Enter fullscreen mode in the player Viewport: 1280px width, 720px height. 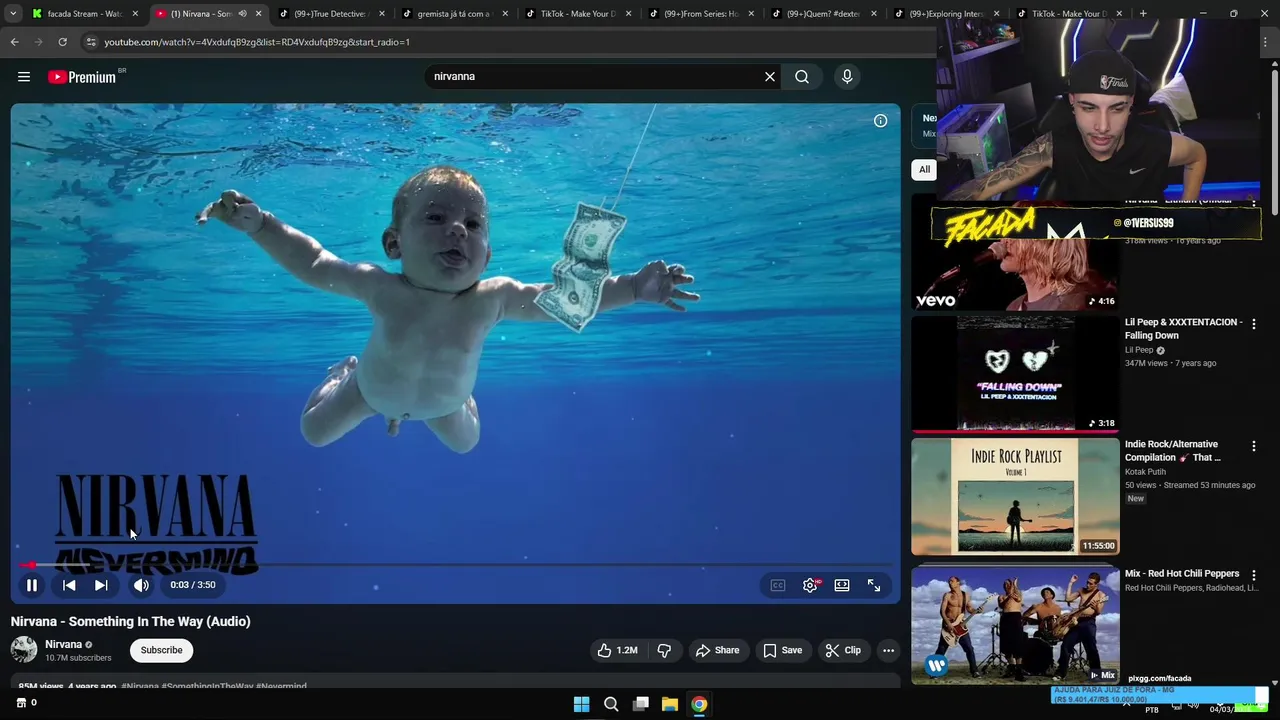click(x=874, y=585)
